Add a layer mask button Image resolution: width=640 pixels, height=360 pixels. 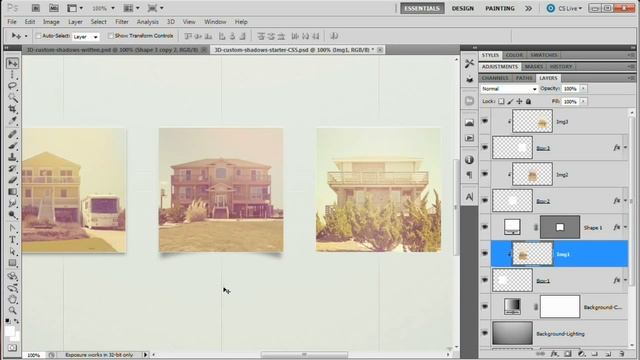click(568, 354)
